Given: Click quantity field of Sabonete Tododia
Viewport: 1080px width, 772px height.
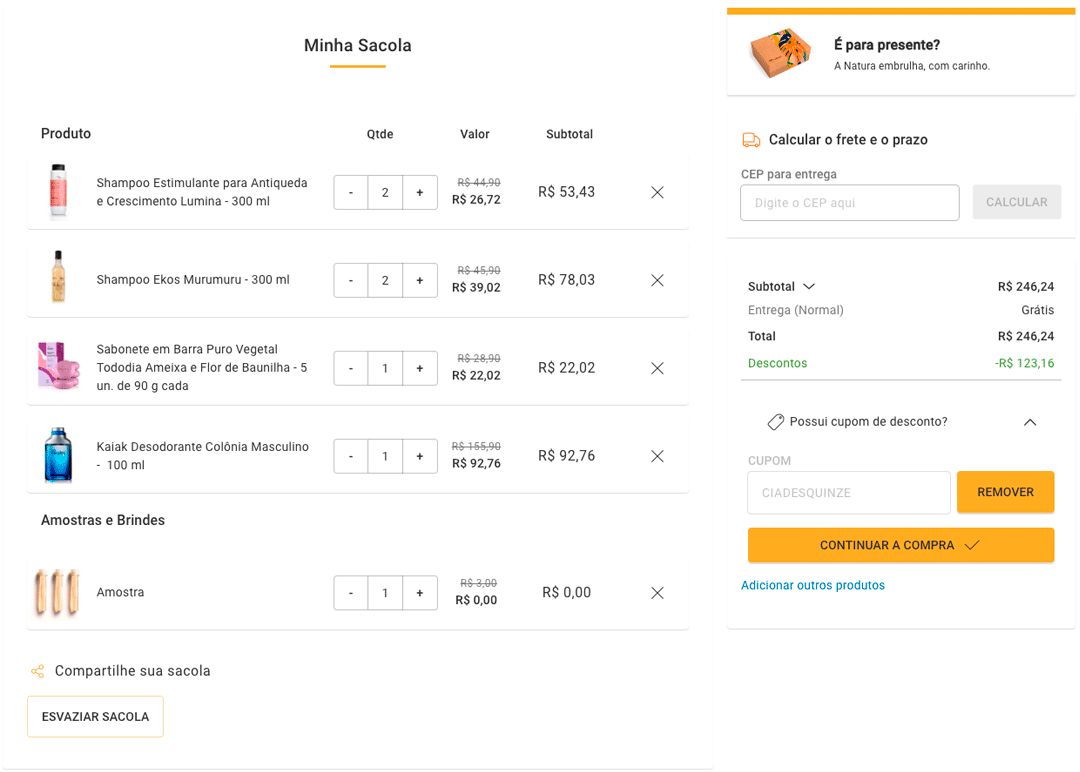Looking at the screenshot, I should point(385,368).
